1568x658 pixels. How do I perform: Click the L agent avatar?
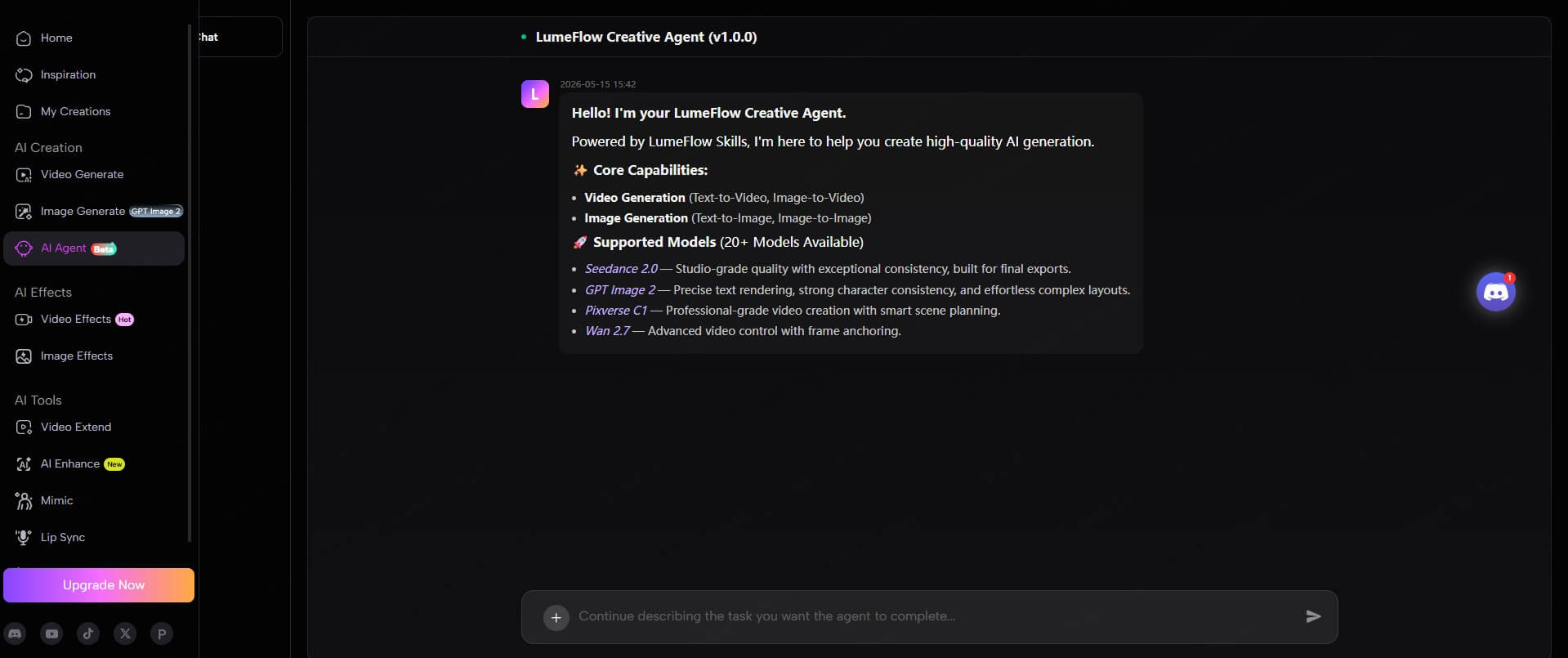click(535, 94)
